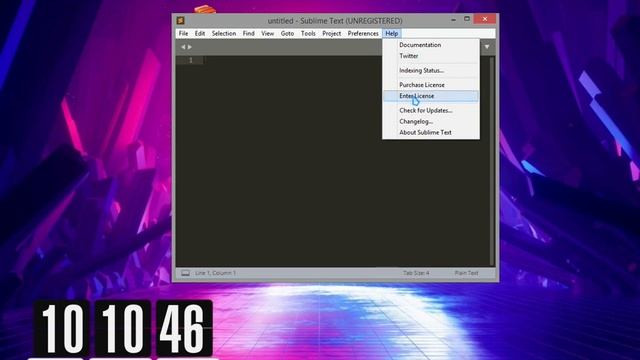Open the tab list dropdown arrow

coord(487,47)
